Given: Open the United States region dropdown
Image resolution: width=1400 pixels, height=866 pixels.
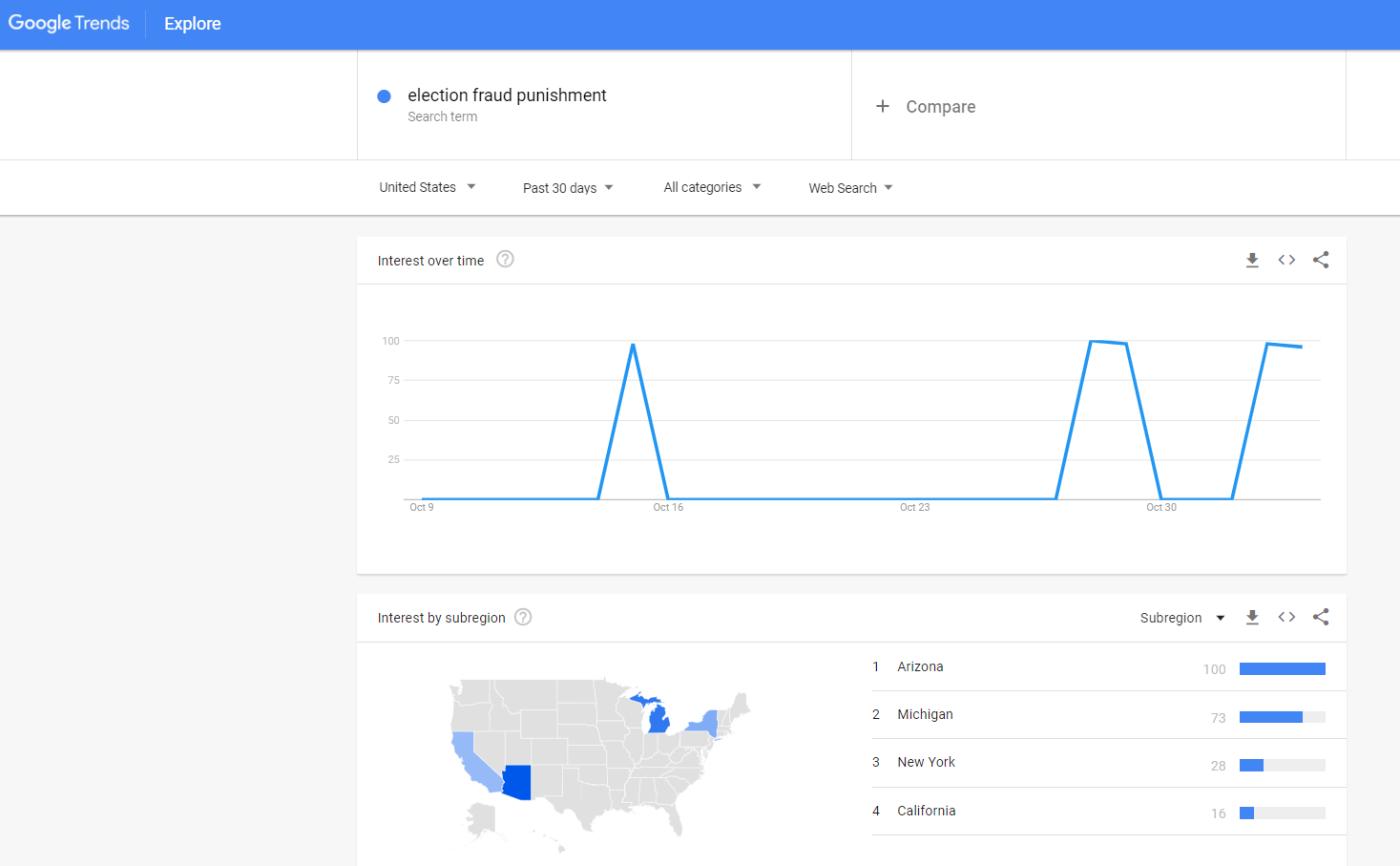Looking at the screenshot, I should pos(428,187).
